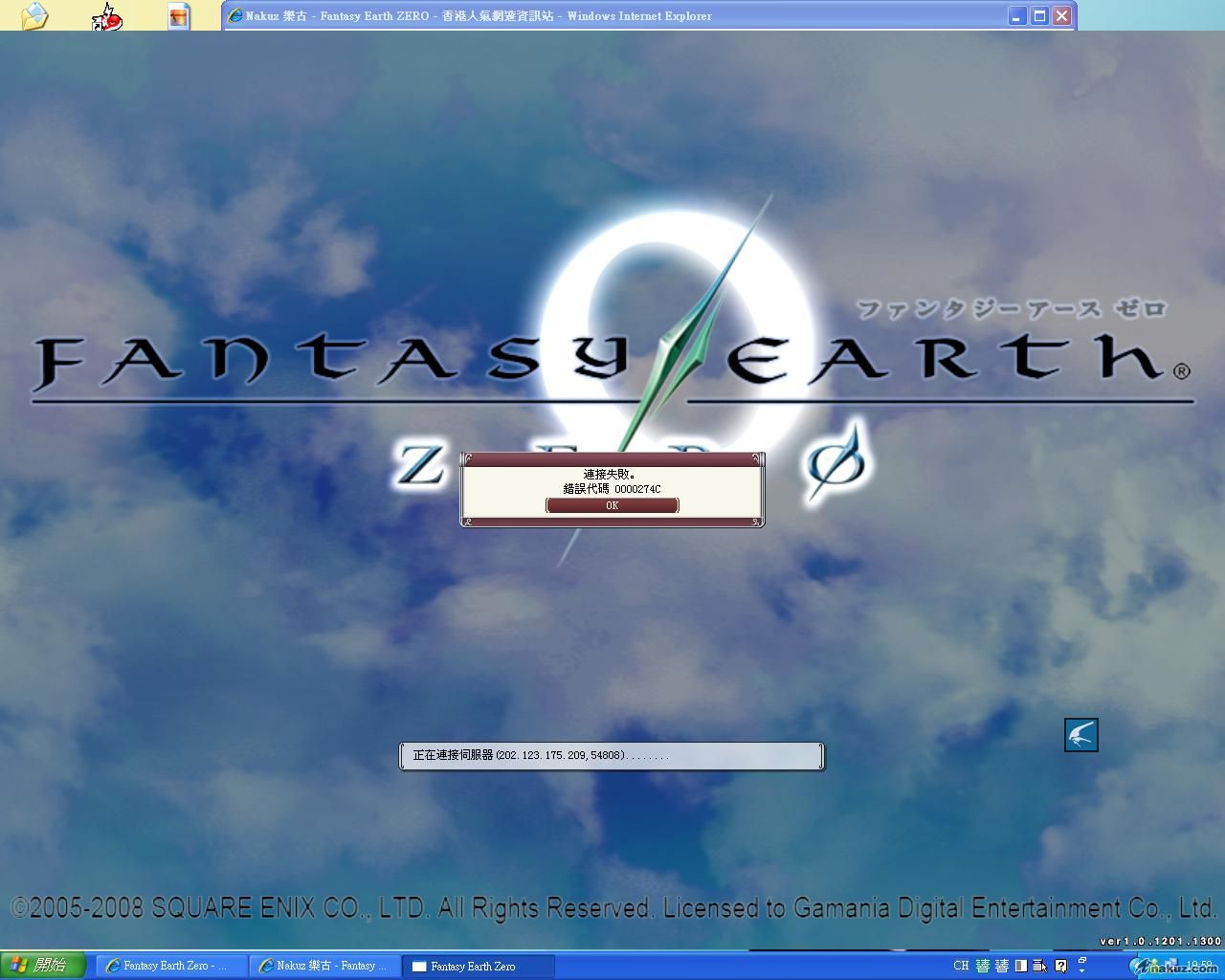Image resolution: width=1225 pixels, height=980 pixels.
Task: Click error code text 0000274C
Action: (637, 489)
